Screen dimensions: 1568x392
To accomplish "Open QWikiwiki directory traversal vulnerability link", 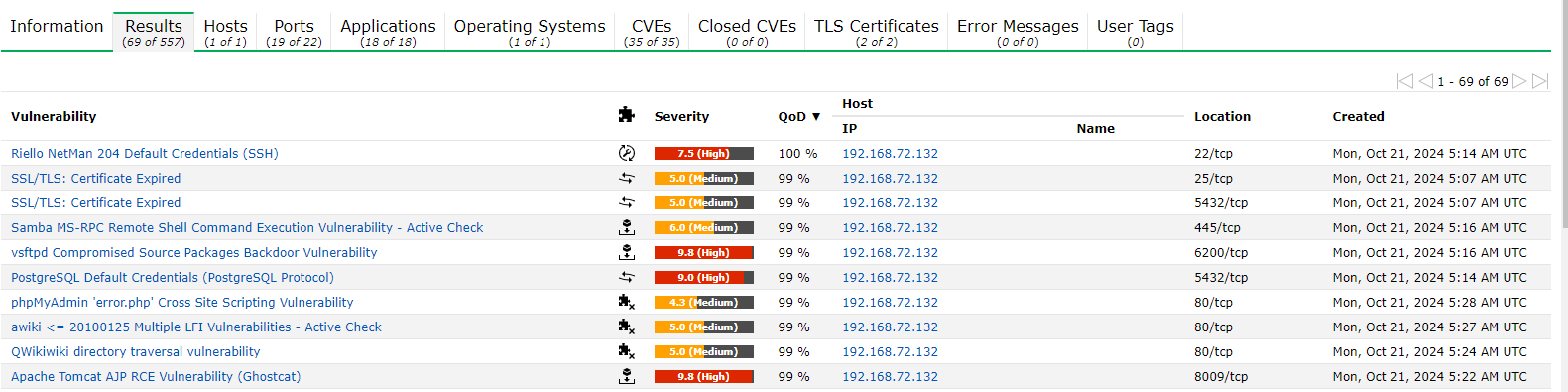I will [x=136, y=351].
